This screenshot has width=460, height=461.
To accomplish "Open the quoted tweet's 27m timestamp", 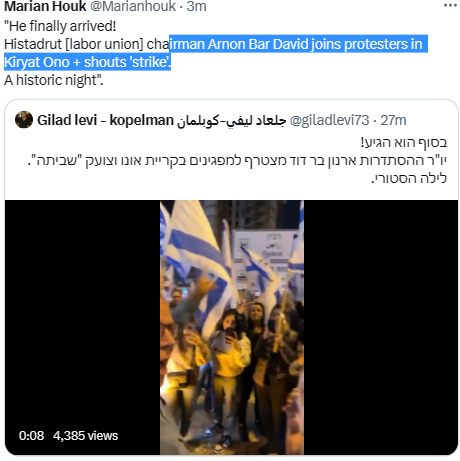I will click(393, 120).
